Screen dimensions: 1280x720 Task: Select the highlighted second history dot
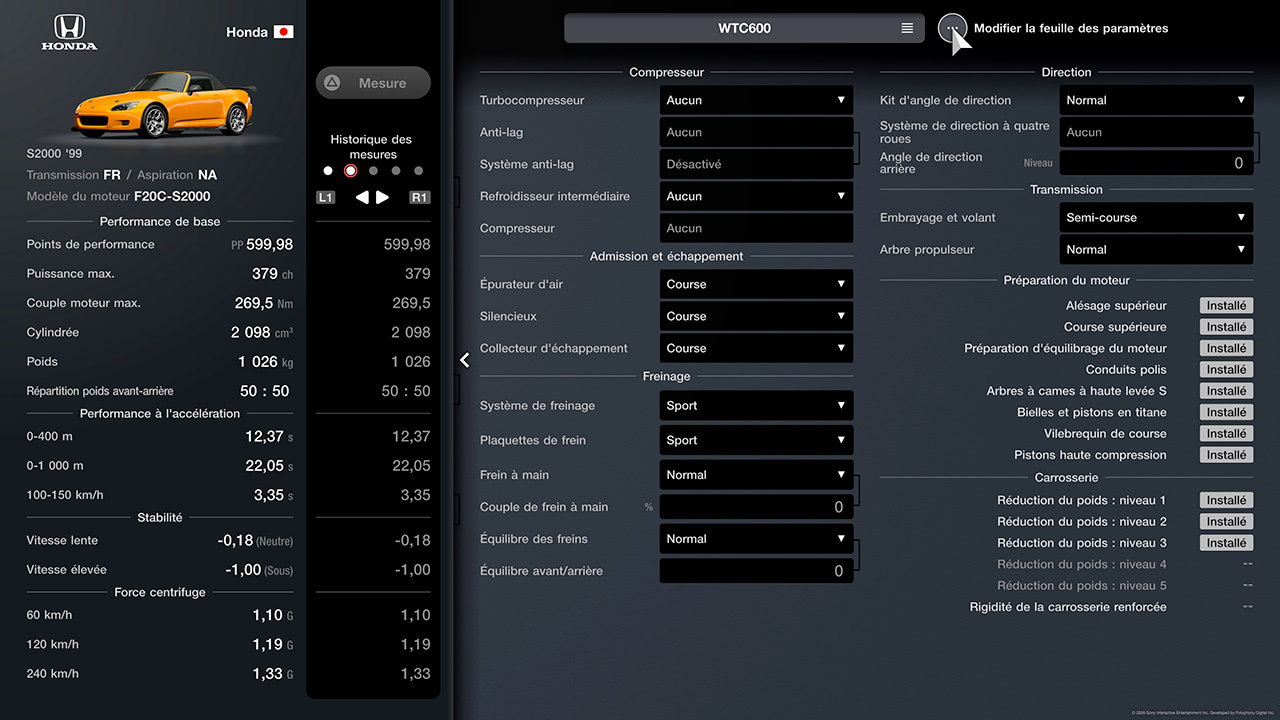click(350, 171)
